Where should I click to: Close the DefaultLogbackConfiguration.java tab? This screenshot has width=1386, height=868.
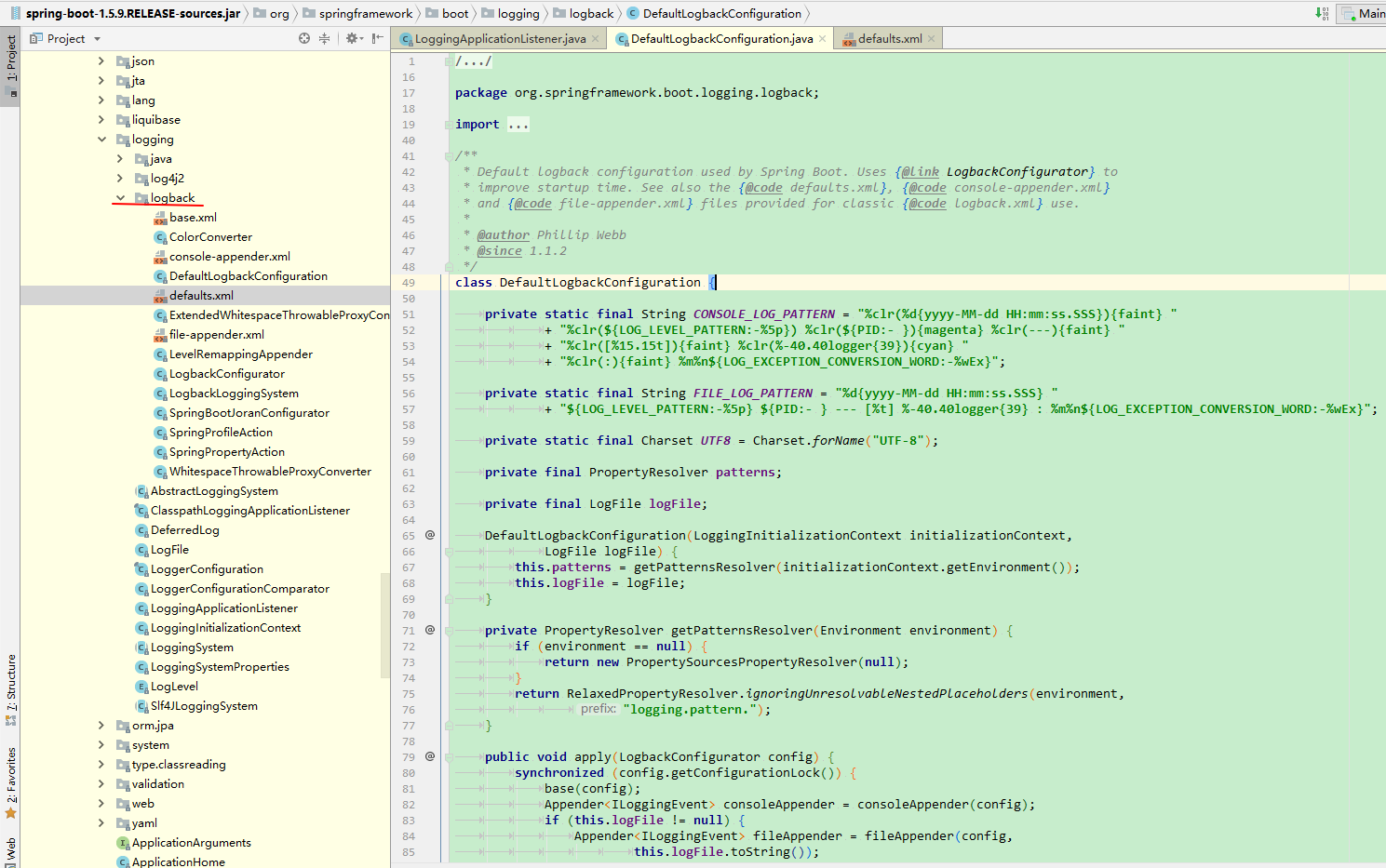(823, 38)
